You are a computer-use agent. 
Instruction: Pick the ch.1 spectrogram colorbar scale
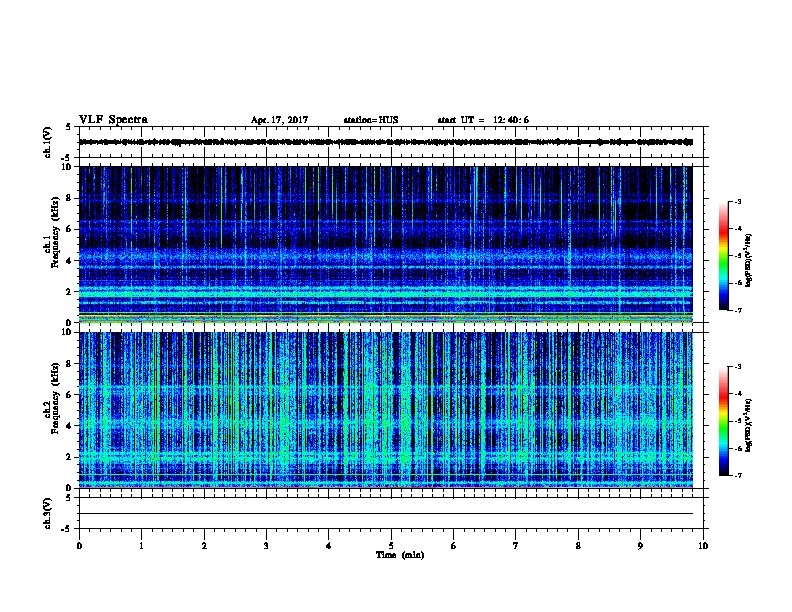pyautogui.click(x=723, y=256)
